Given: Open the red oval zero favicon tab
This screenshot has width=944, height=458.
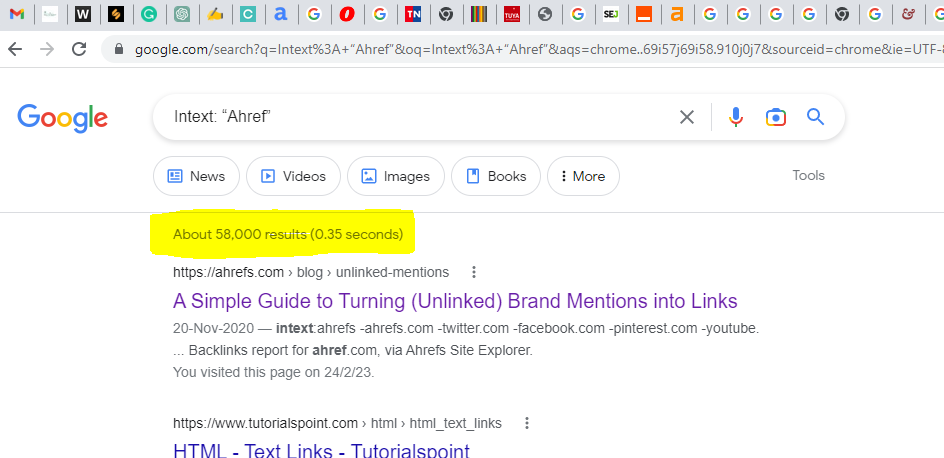Looking at the screenshot, I should (347, 14).
